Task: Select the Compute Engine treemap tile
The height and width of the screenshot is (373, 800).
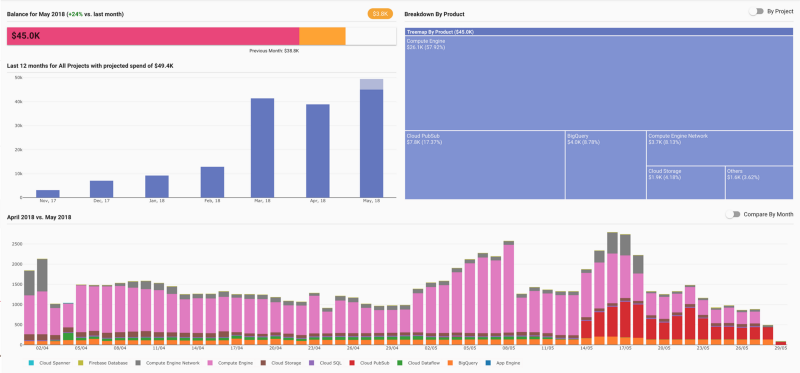Action: tap(598, 83)
